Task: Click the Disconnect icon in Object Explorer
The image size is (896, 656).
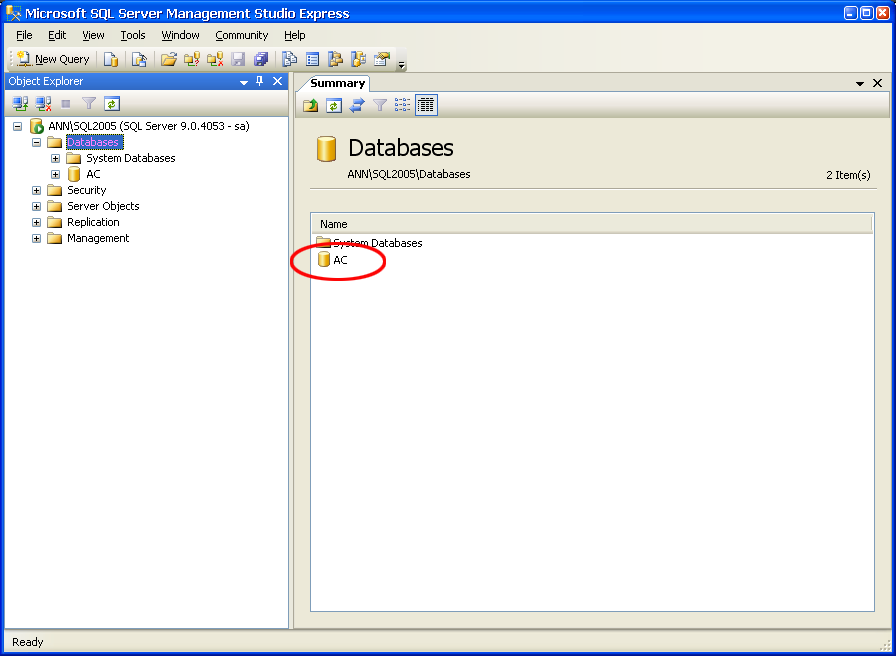Action: (43, 103)
